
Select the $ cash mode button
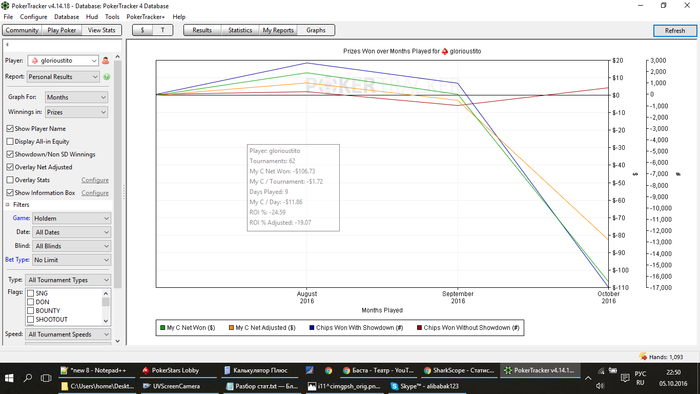(142, 30)
